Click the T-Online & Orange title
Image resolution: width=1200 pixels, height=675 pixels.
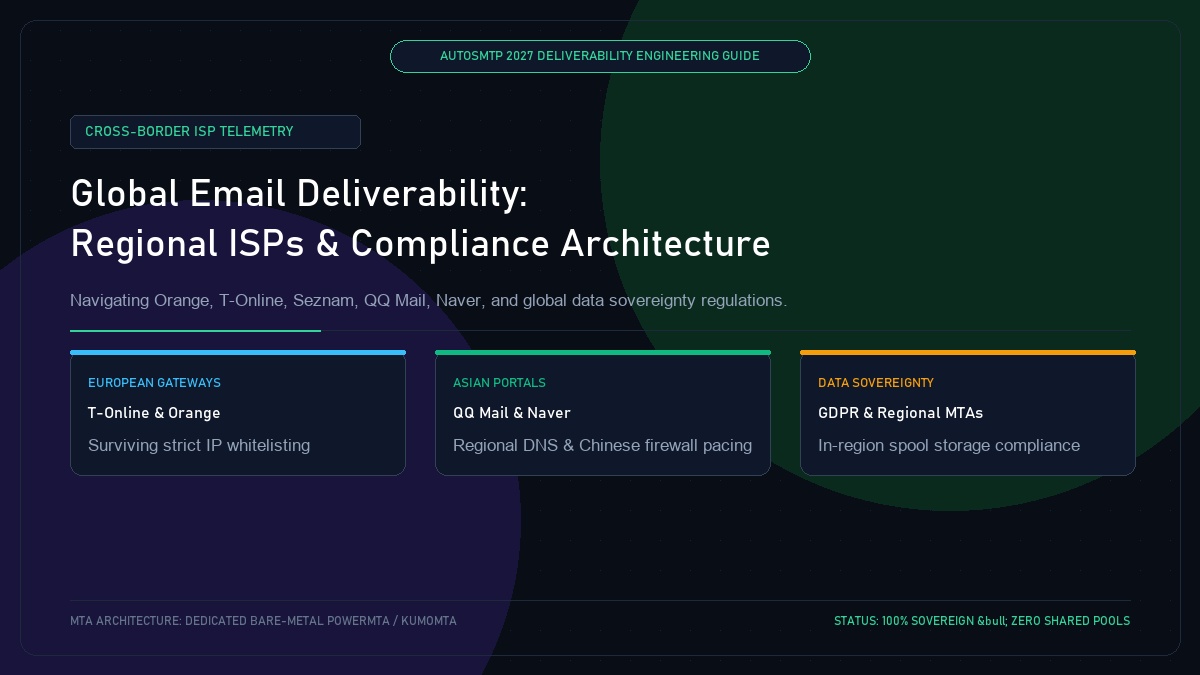tap(154, 413)
